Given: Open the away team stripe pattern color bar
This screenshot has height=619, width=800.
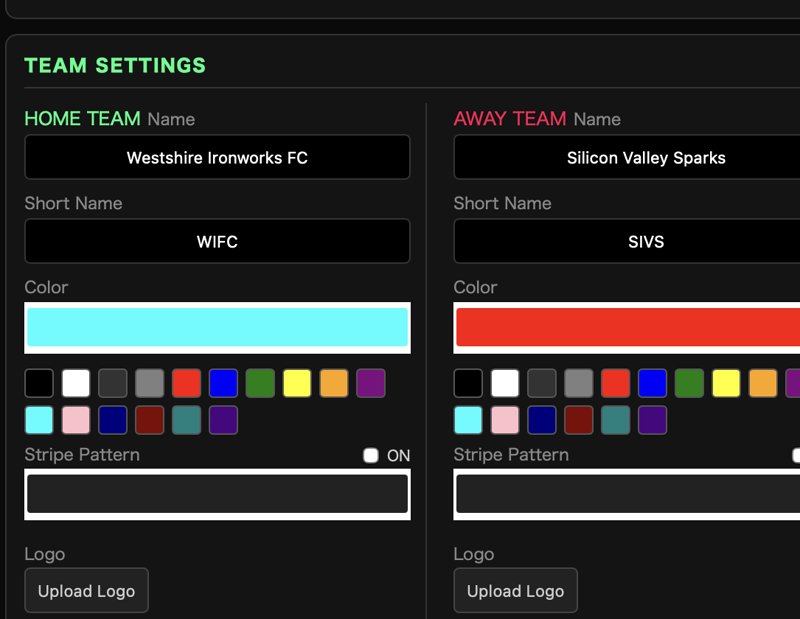Looking at the screenshot, I should (x=627, y=494).
